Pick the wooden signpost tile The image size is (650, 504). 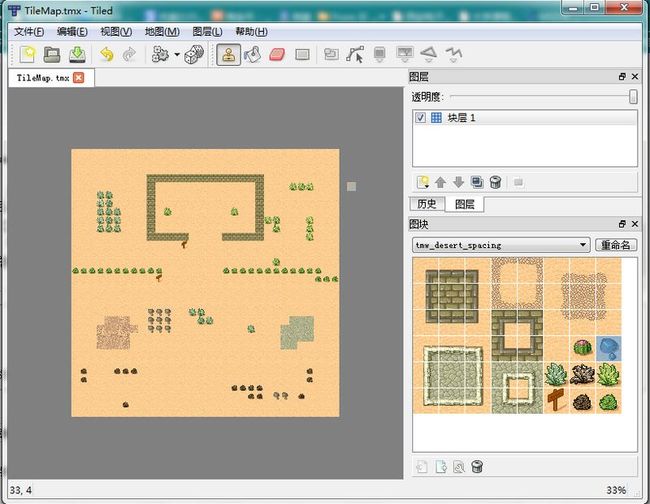click(x=556, y=401)
